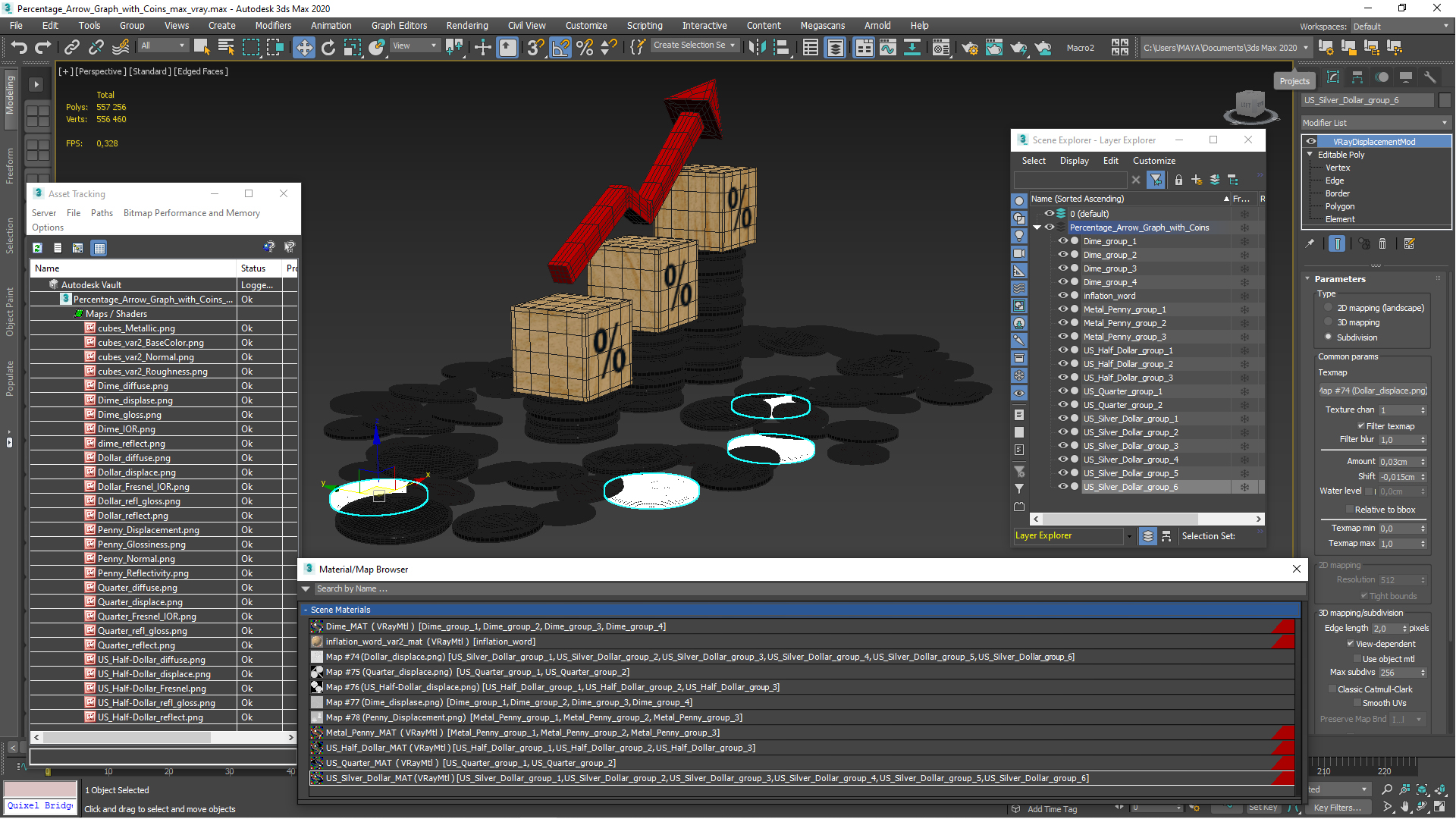
Task: Open Layer Explorer dropdown at explorer bottom
Action: [1129, 536]
